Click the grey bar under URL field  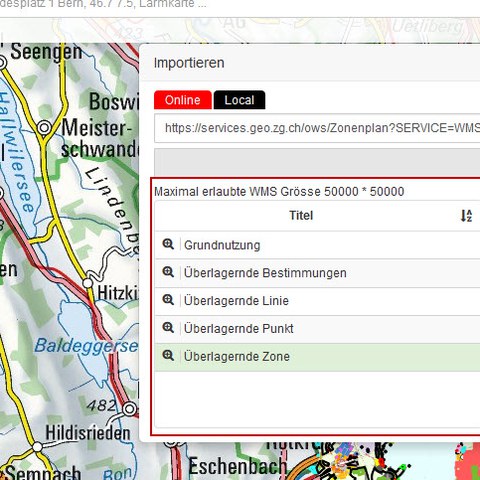pyautogui.click(x=317, y=162)
